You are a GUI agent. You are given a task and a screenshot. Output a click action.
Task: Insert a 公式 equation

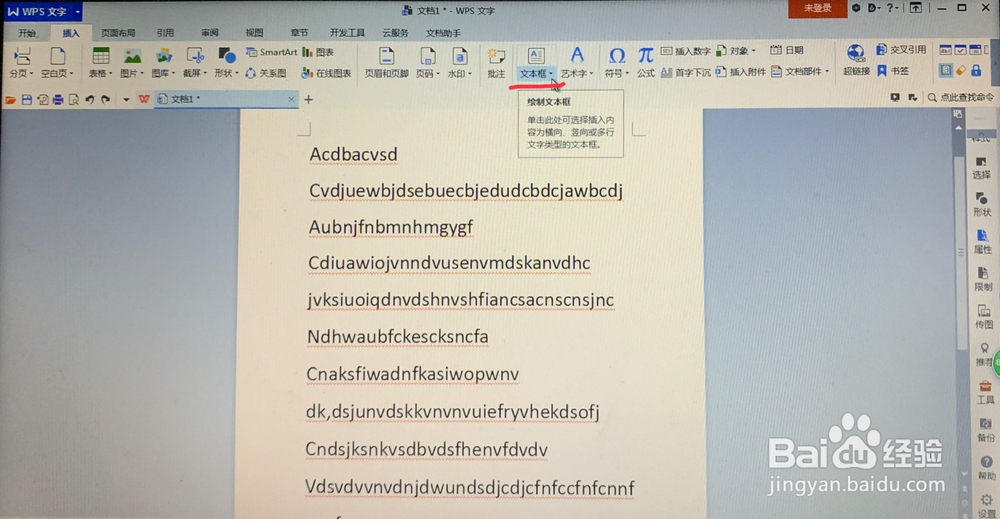[645, 62]
